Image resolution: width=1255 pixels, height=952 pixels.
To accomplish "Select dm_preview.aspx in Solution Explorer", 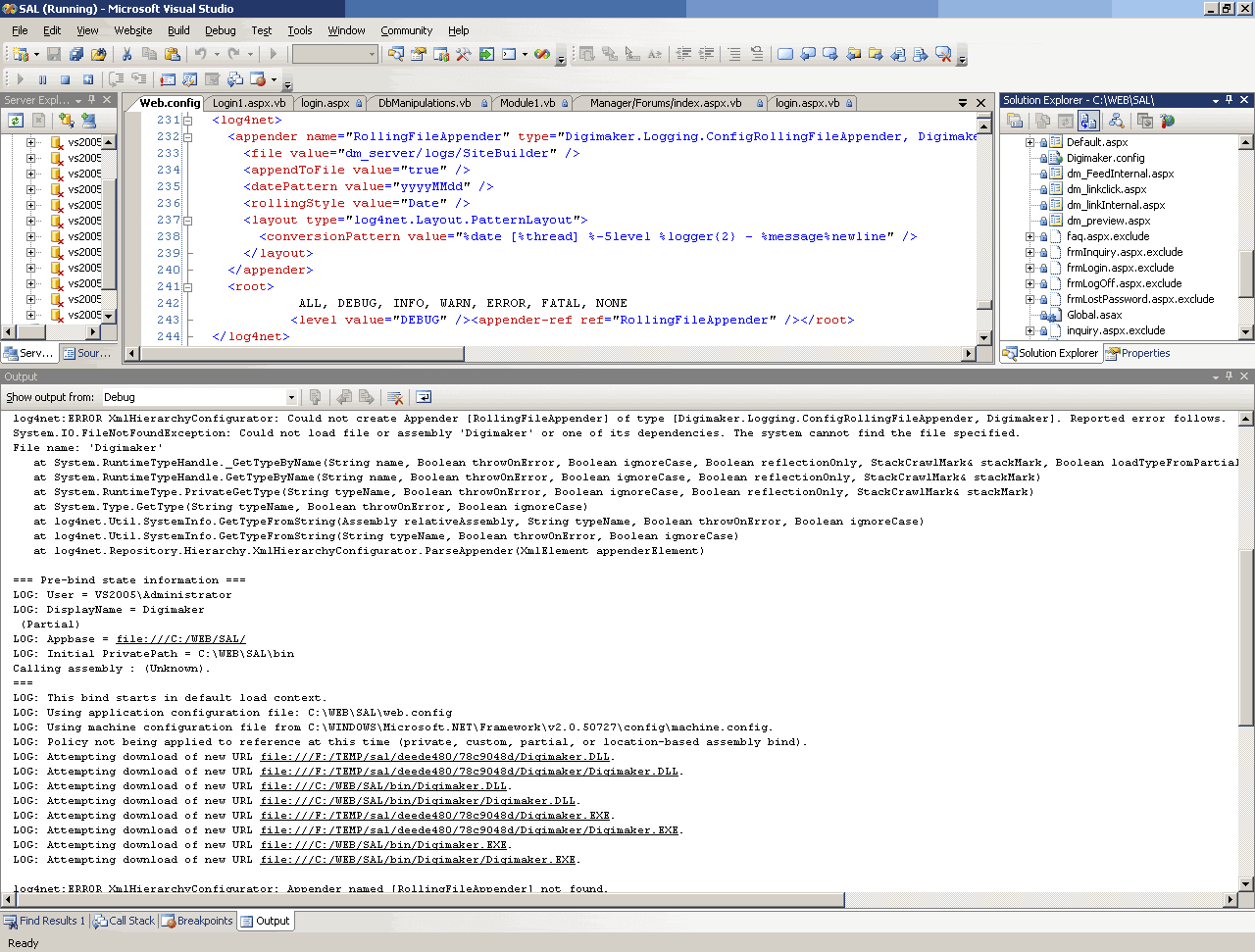I will tap(1108, 221).
